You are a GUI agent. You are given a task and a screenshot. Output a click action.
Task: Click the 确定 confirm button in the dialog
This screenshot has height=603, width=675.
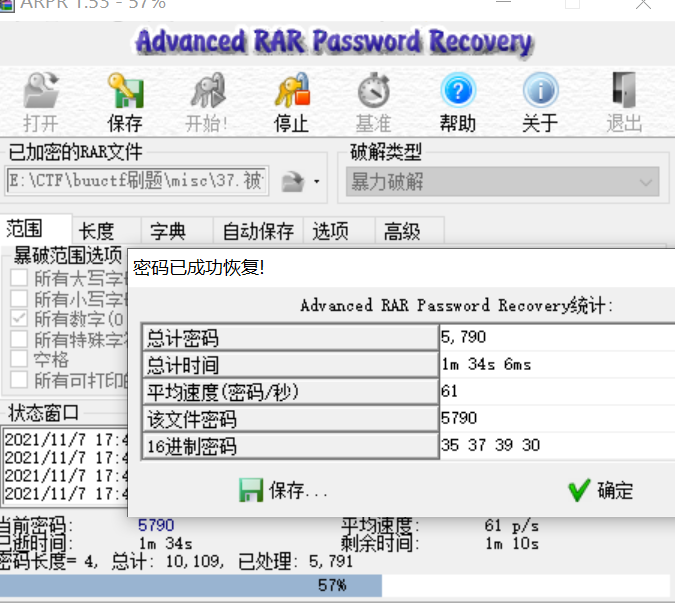[601, 490]
